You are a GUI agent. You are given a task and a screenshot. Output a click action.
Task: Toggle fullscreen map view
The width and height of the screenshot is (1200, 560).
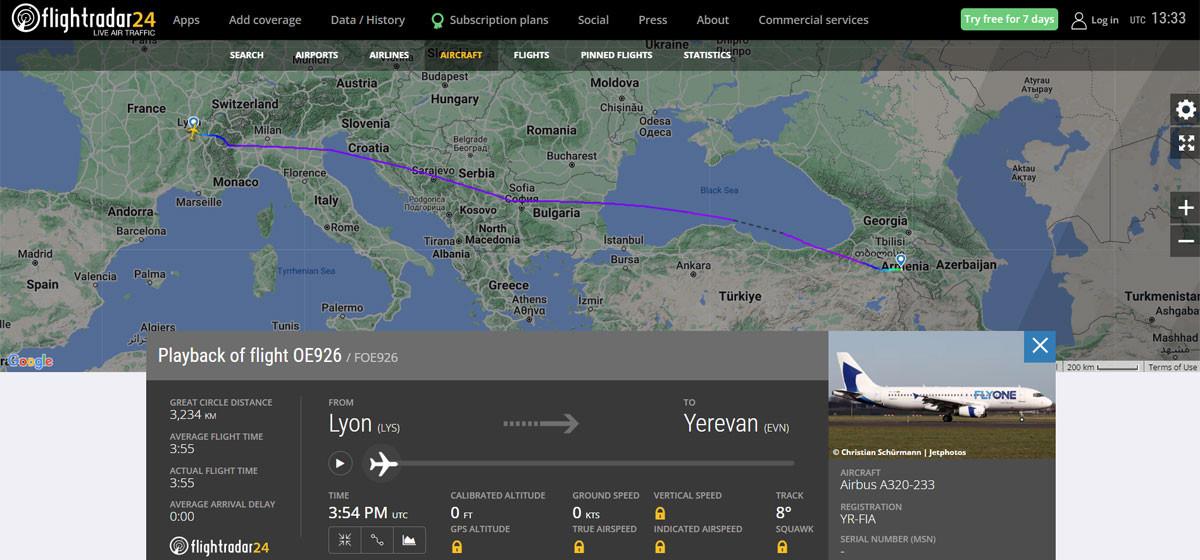(1186, 143)
